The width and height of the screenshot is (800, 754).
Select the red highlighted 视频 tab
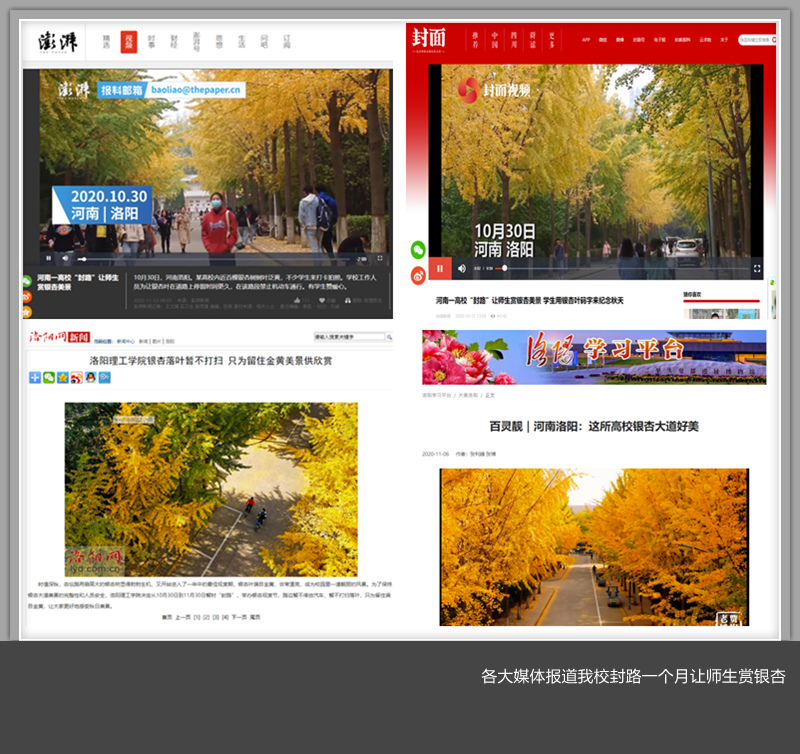coord(128,42)
